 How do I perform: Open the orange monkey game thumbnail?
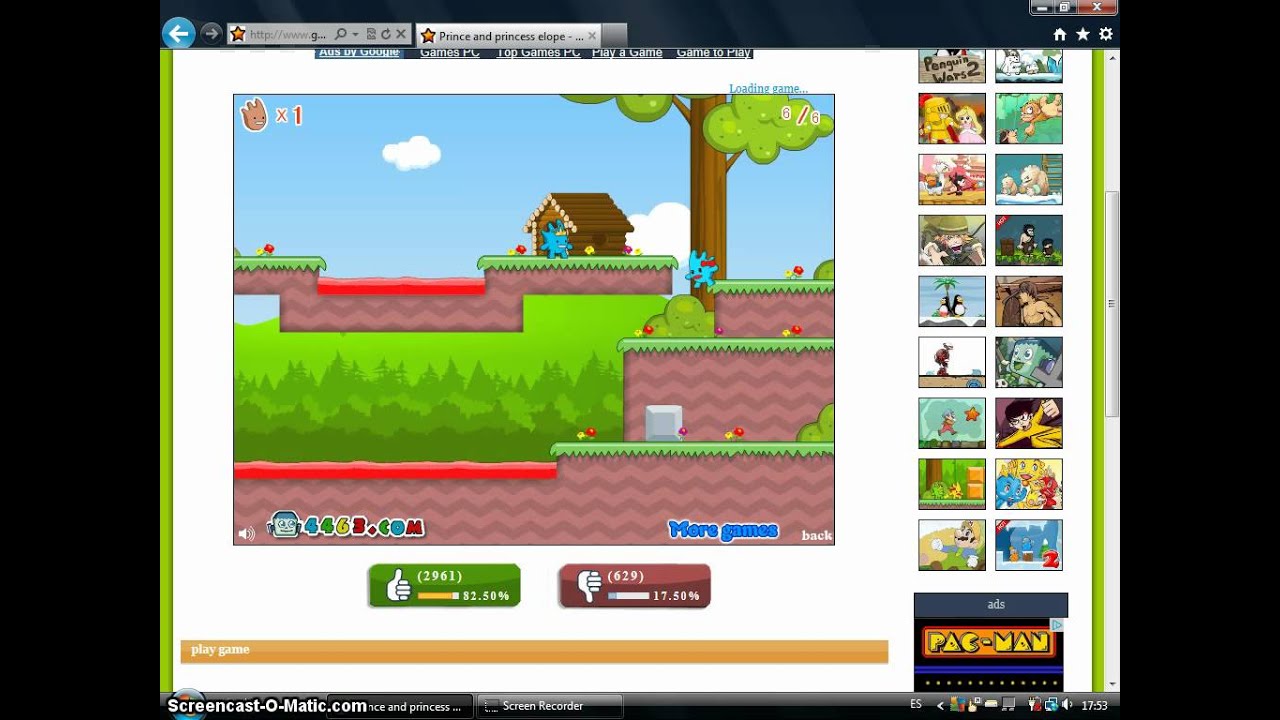click(x=1029, y=119)
